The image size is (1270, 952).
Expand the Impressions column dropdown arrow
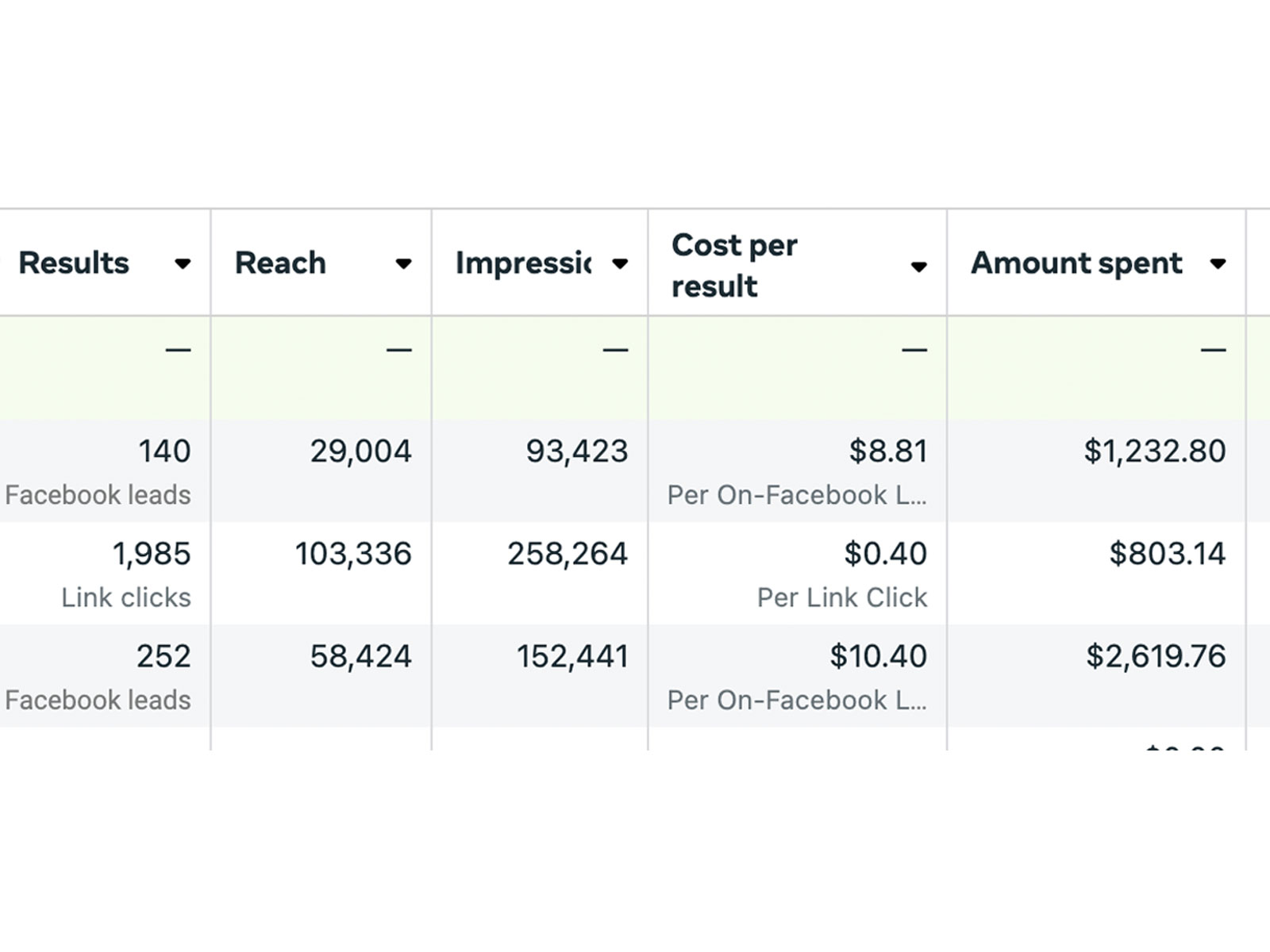620,264
